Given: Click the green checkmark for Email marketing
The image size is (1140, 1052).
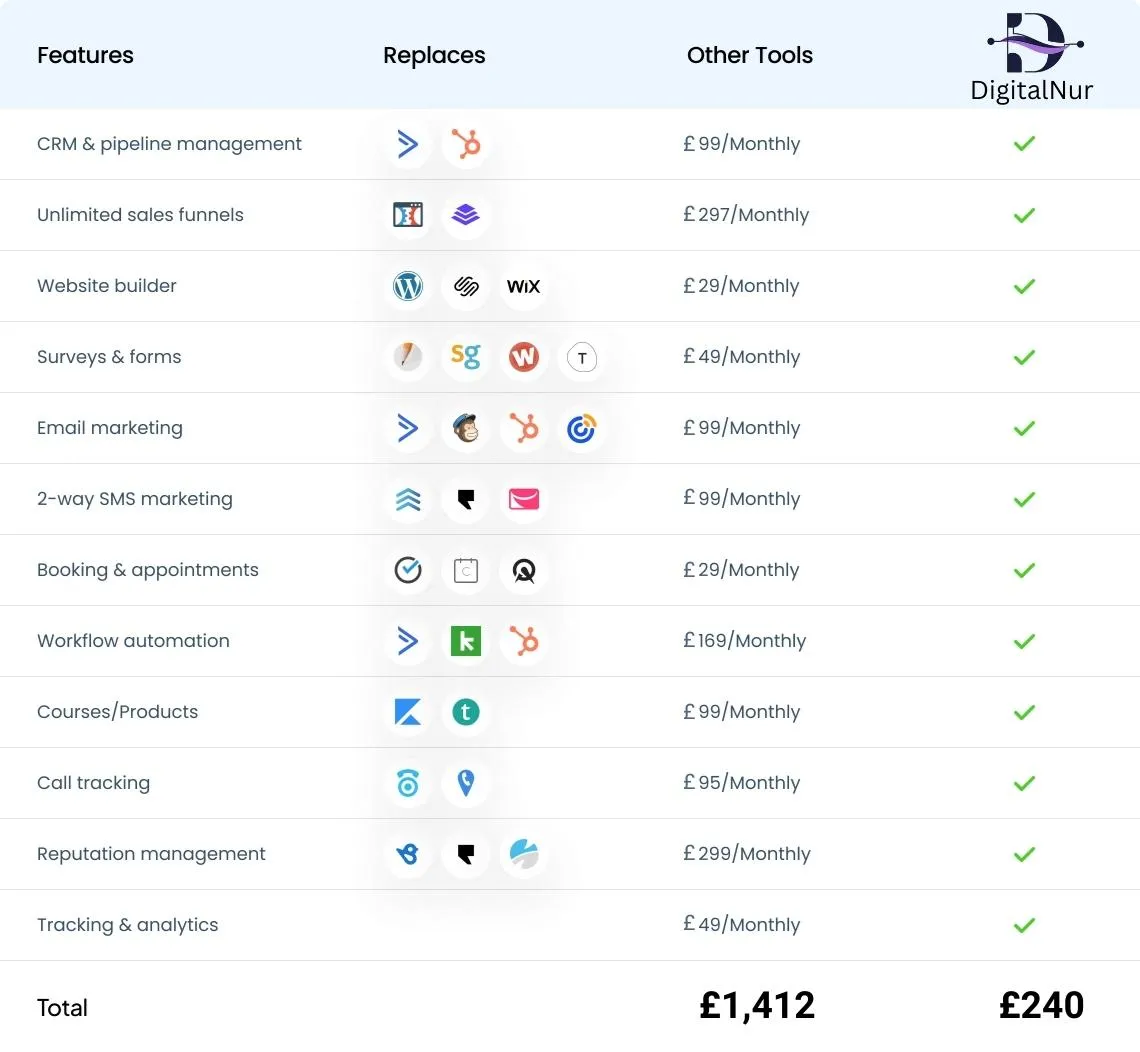Looking at the screenshot, I should 1023,428.
